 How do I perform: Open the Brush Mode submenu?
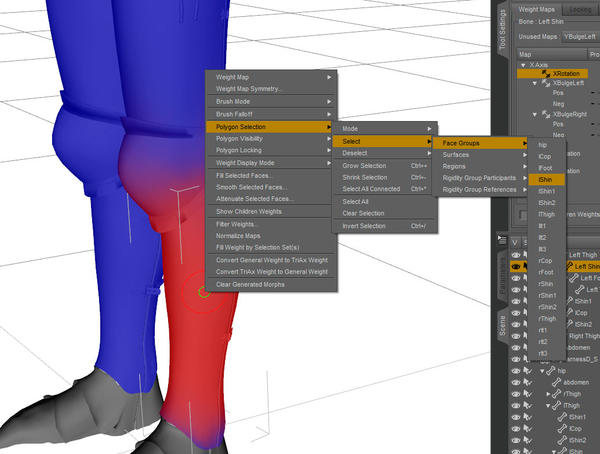click(x=271, y=101)
